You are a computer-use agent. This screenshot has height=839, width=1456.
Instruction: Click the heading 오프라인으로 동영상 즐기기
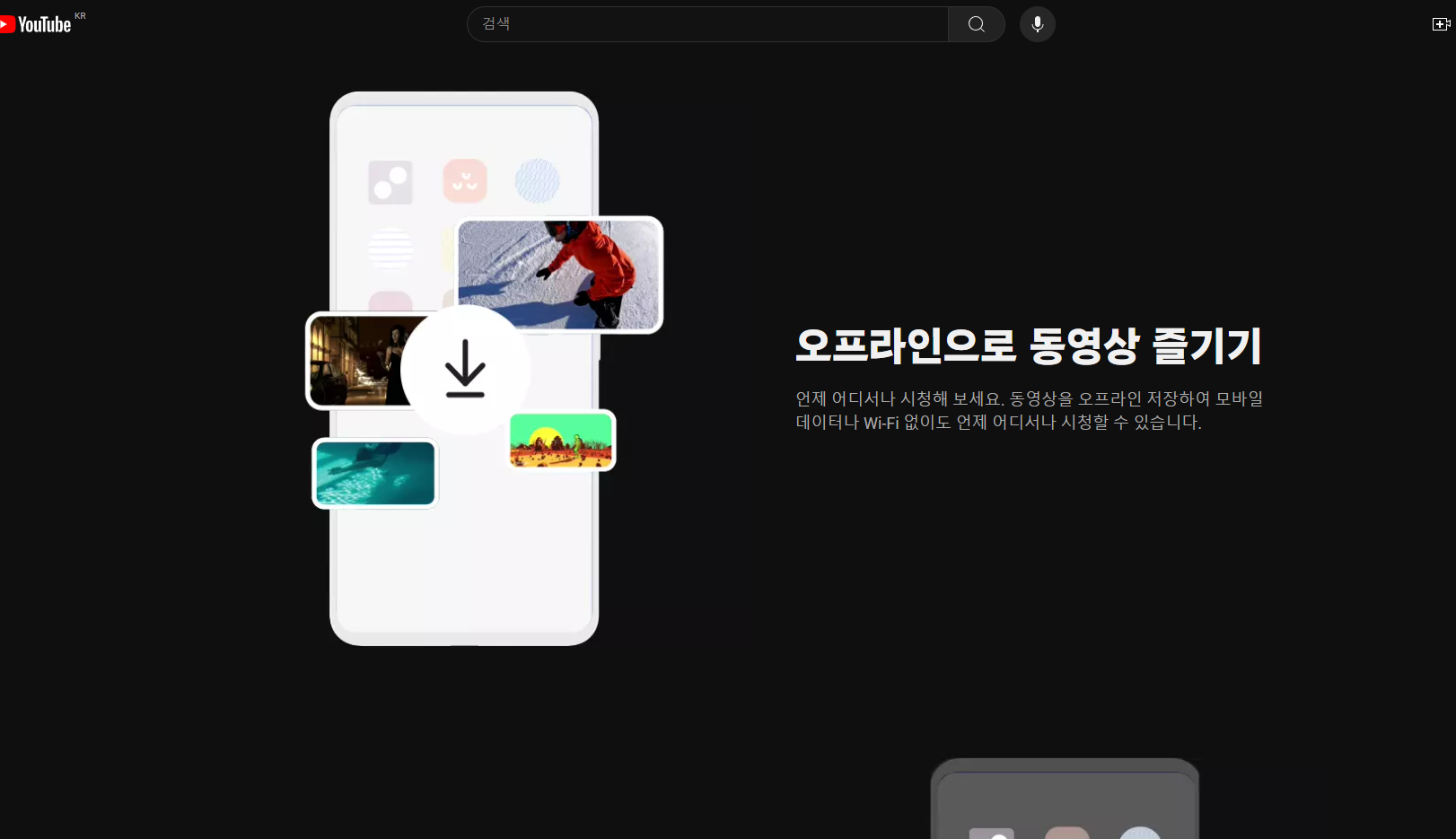point(1029,346)
